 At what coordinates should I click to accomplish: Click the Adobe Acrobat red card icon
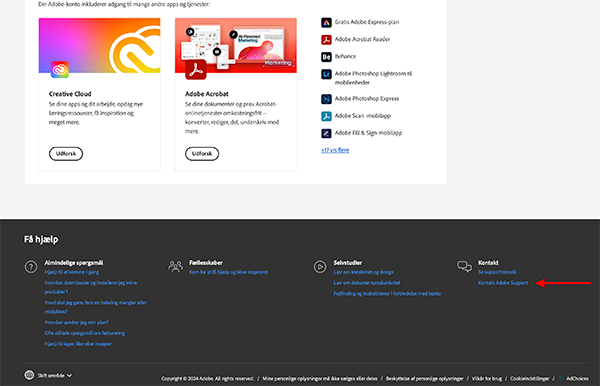point(196,70)
